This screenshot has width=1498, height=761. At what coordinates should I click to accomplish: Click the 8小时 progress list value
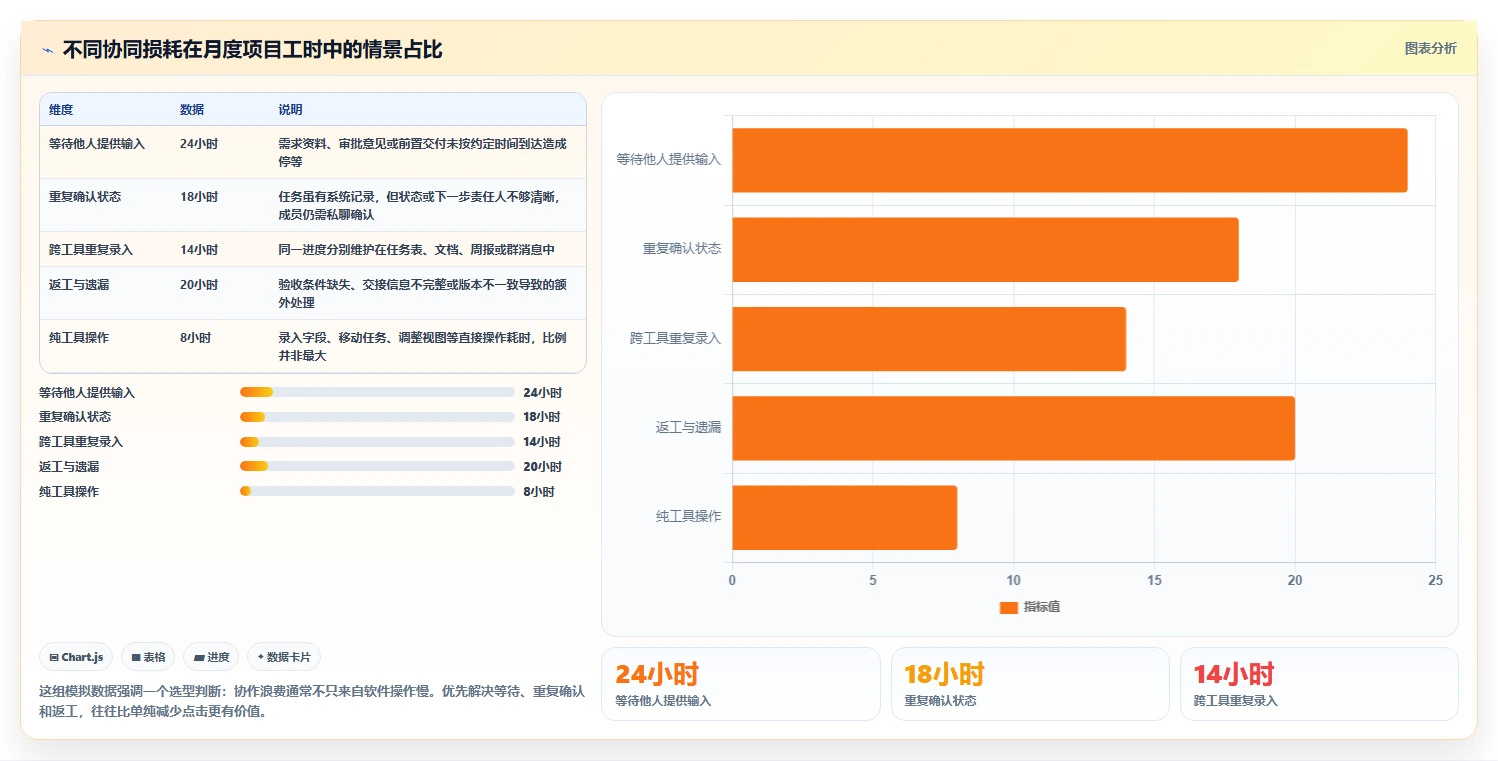(539, 491)
